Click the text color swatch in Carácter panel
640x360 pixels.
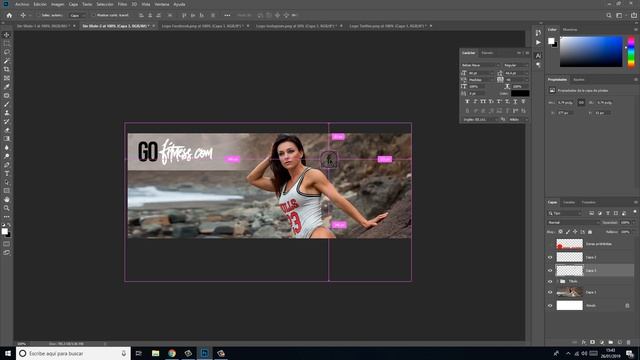[x=520, y=93]
